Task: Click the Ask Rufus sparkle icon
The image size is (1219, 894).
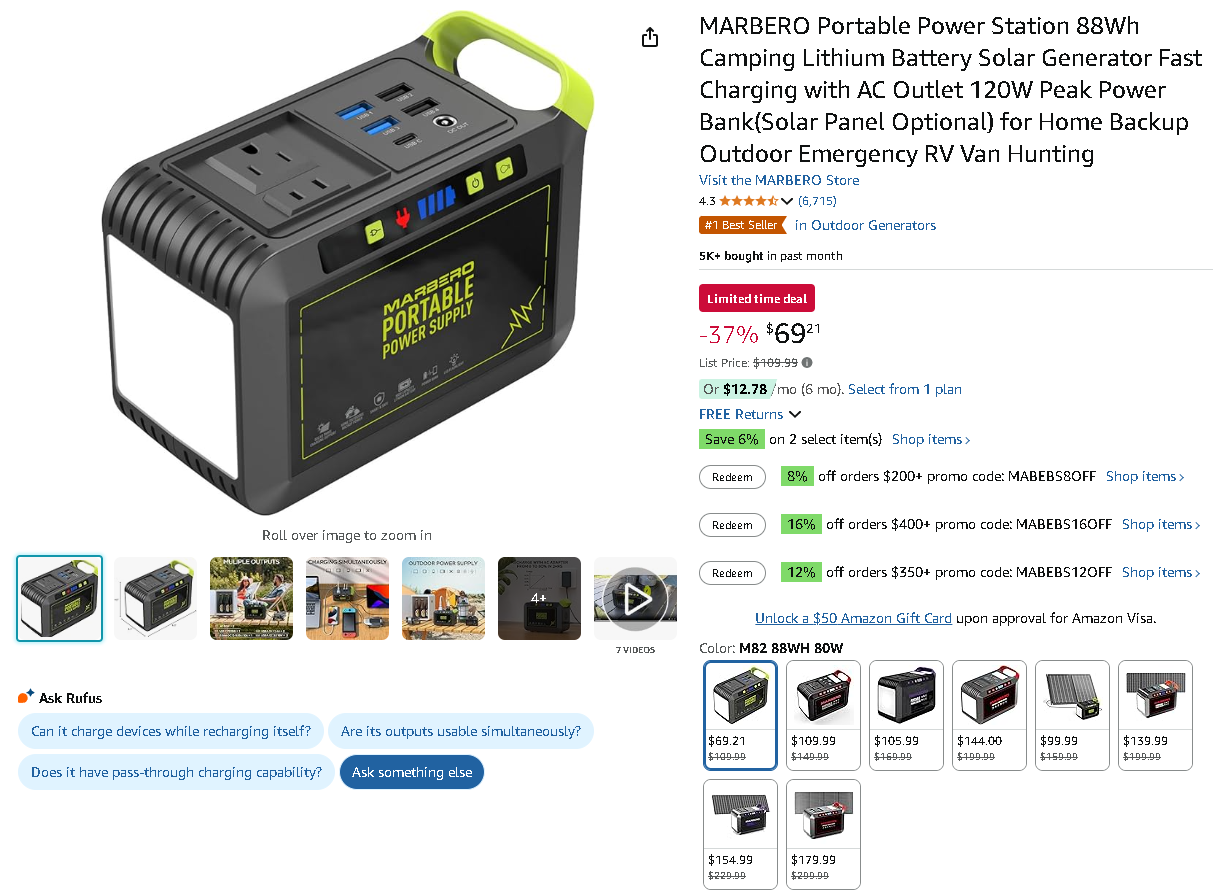Action: (x=26, y=697)
